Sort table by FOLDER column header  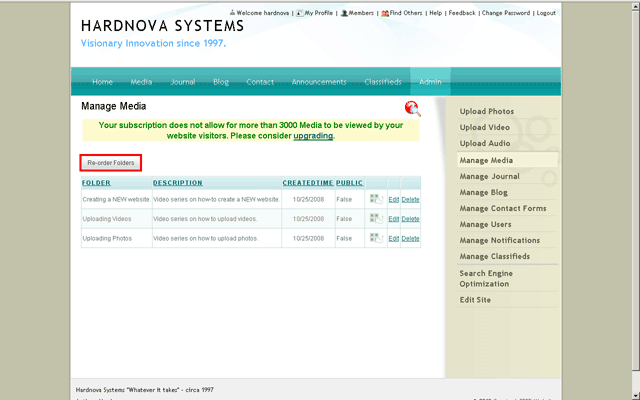click(x=96, y=183)
